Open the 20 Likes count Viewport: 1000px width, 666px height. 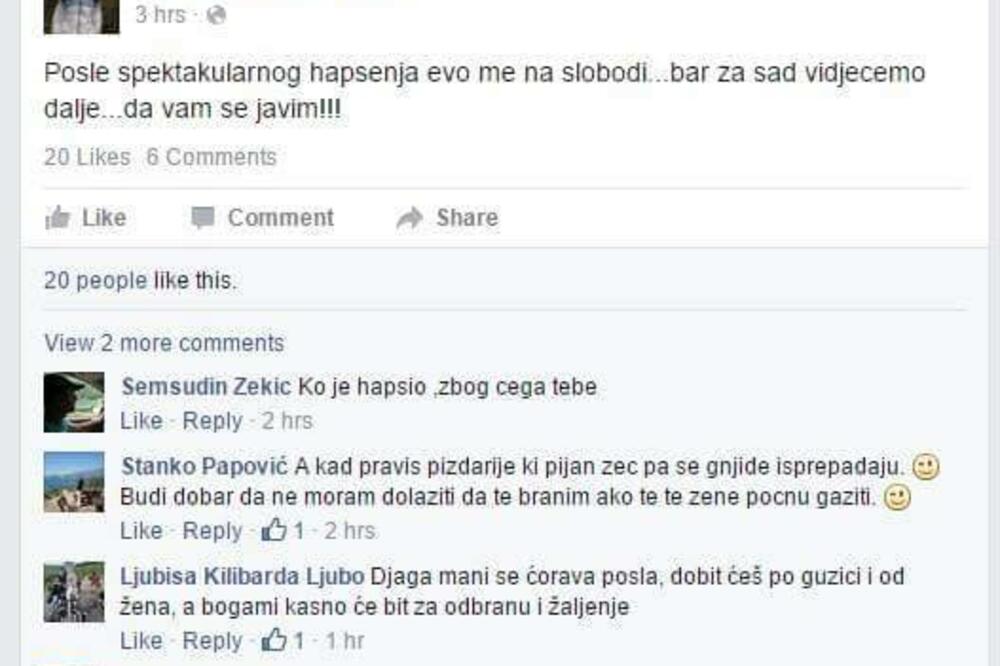(x=87, y=157)
